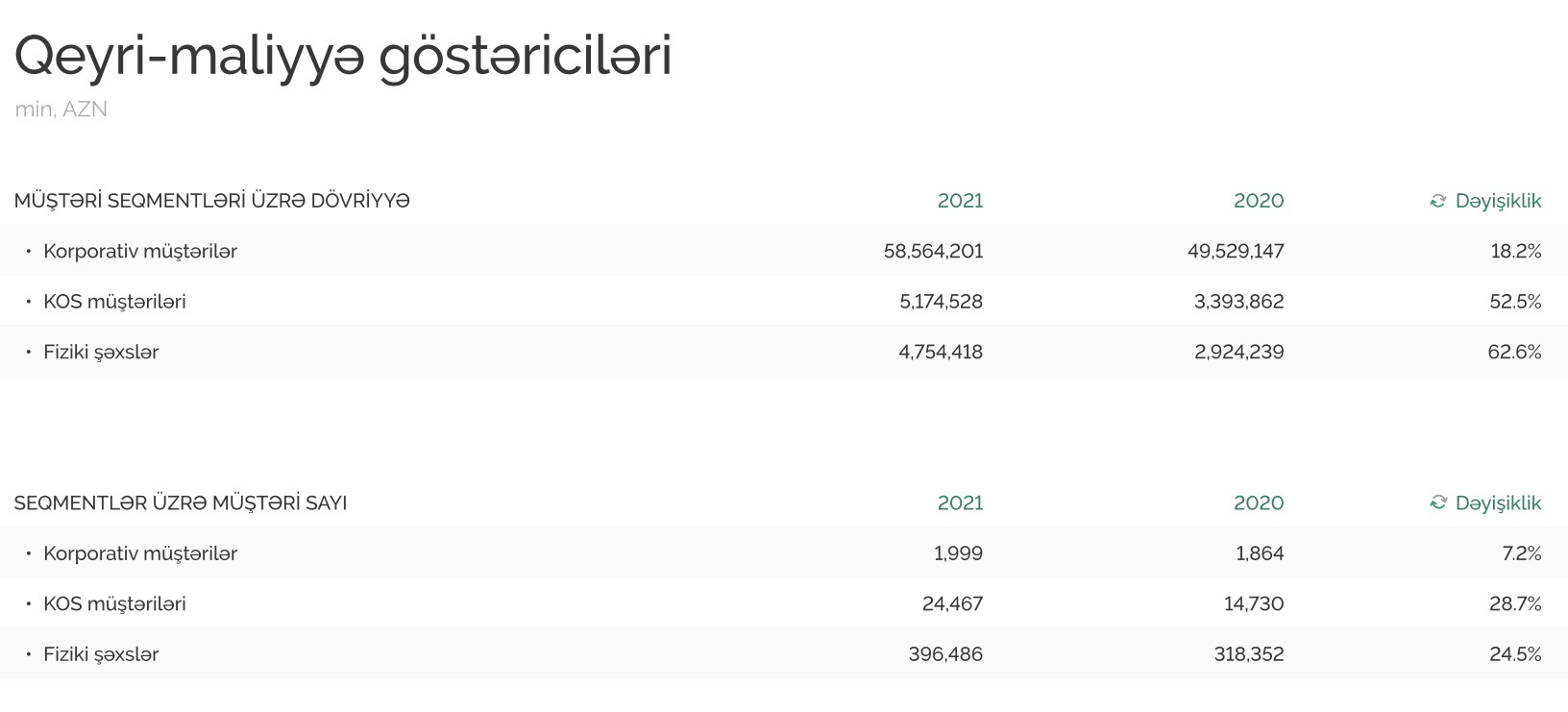Click the SEQMENTLƏR ÜZRƏ MÜŞTƏRİ SAYI heading
The image size is (1568, 712).
(181, 503)
